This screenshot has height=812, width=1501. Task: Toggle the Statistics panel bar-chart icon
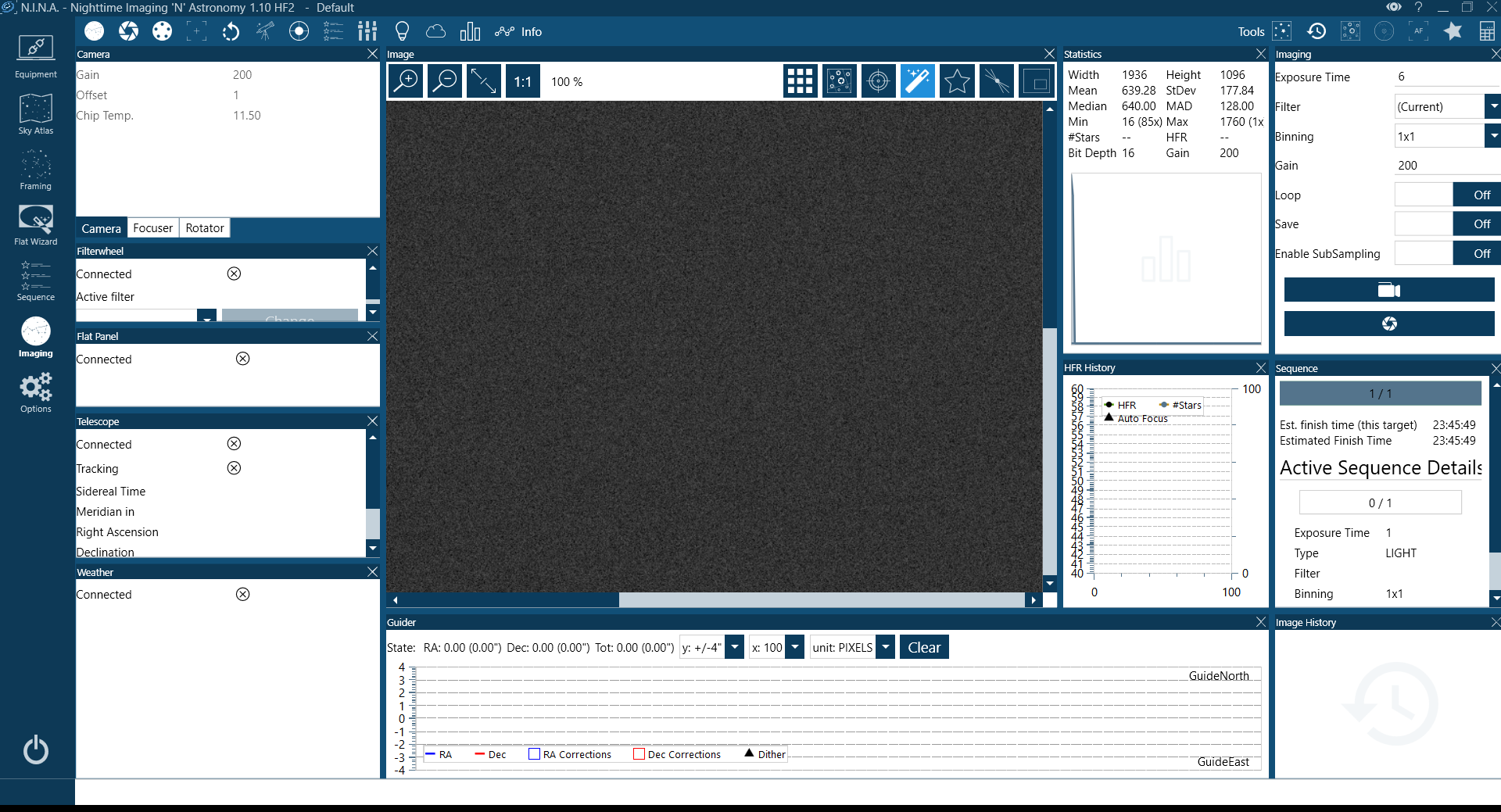pos(470,31)
